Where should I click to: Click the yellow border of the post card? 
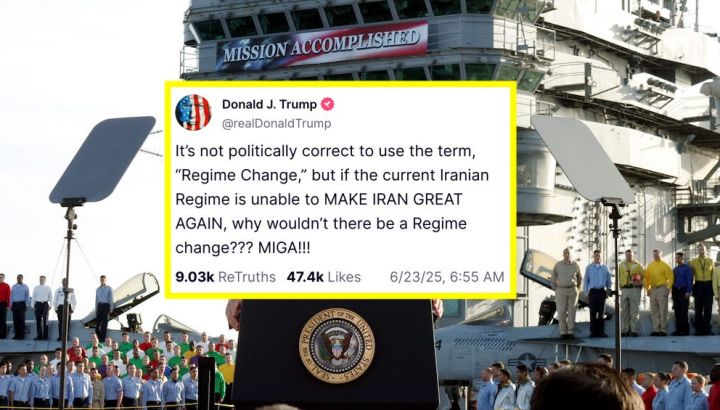point(340,84)
